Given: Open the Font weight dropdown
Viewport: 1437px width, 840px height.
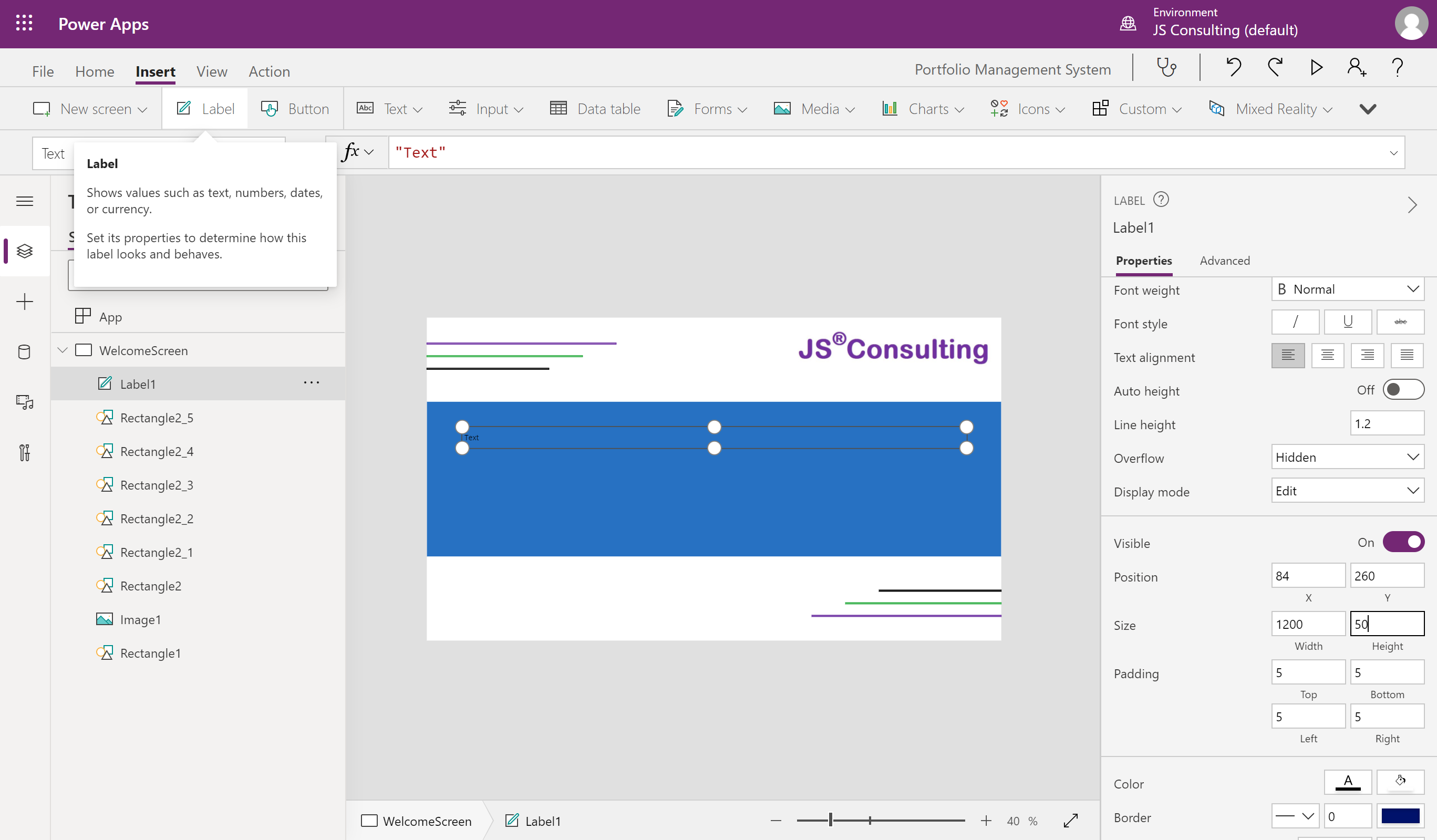Looking at the screenshot, I should pos(1348,289).
